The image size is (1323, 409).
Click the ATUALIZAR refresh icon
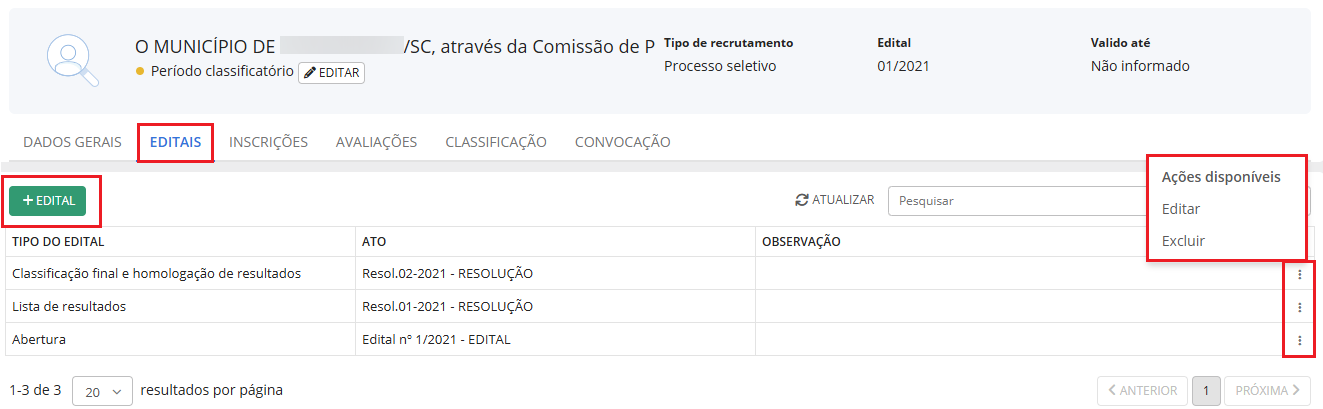(802, 200)
